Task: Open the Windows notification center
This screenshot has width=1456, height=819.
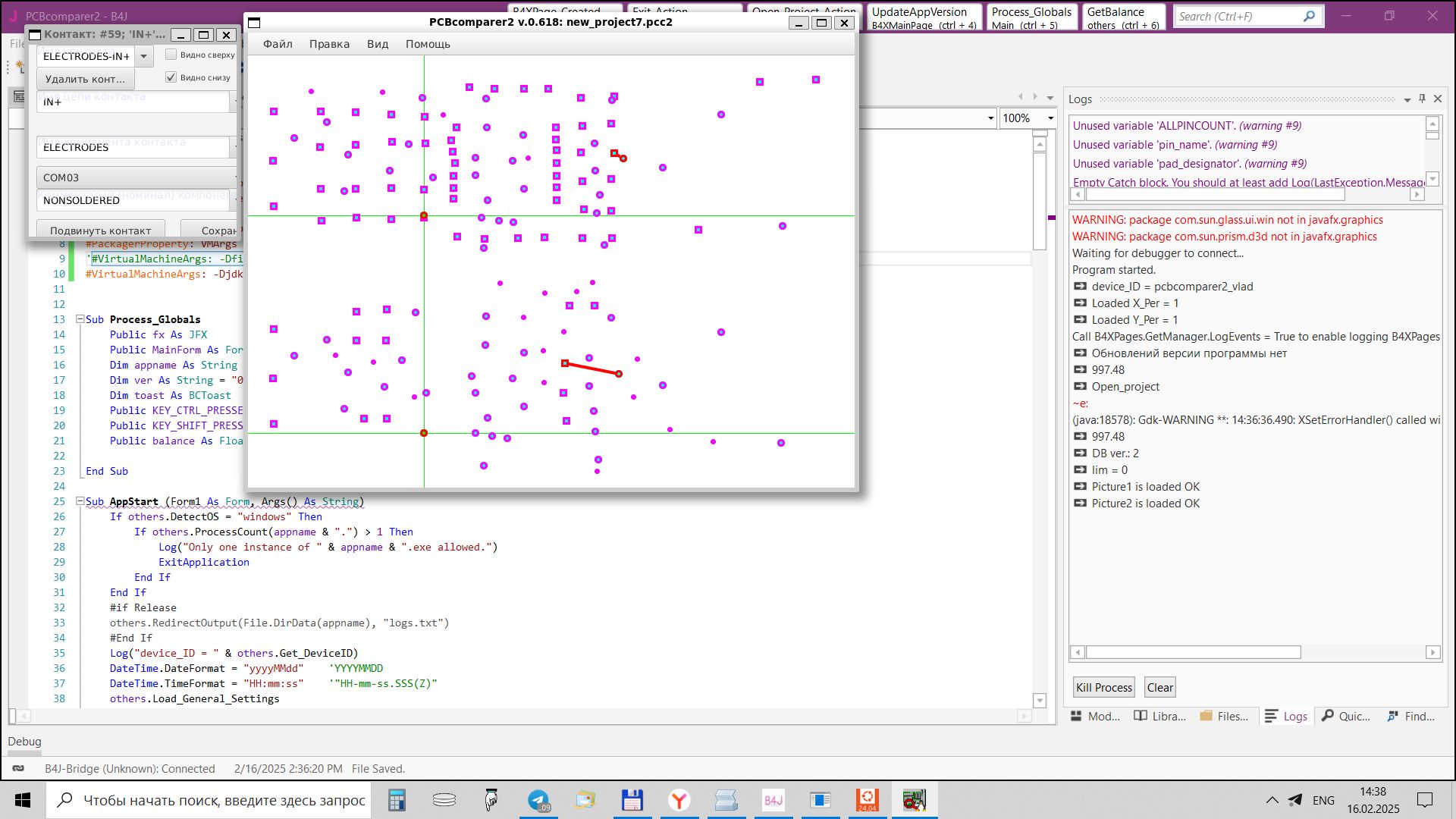Action: click(1425, 800)
